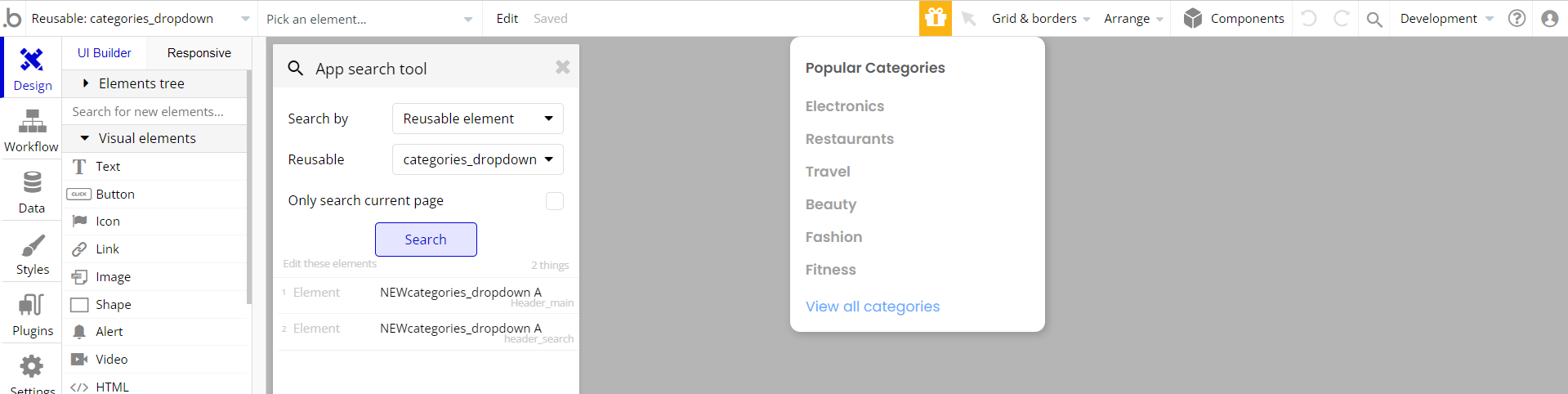Open the categories_dropdown Reusable dropdown
The height and width of the screenshot is (394, 1568).
tap(478, 159)
